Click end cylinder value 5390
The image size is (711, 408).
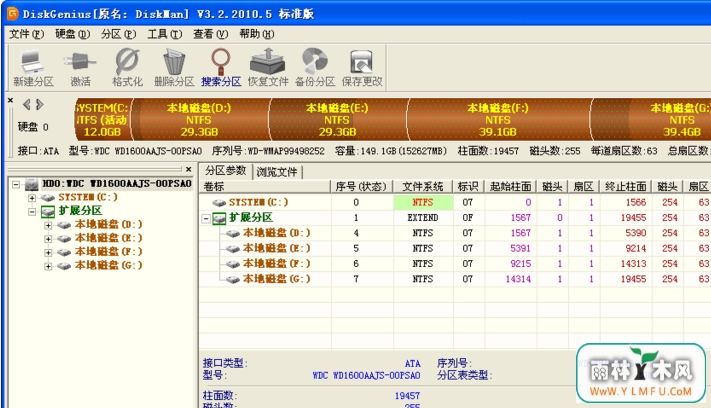click(635, 233)
